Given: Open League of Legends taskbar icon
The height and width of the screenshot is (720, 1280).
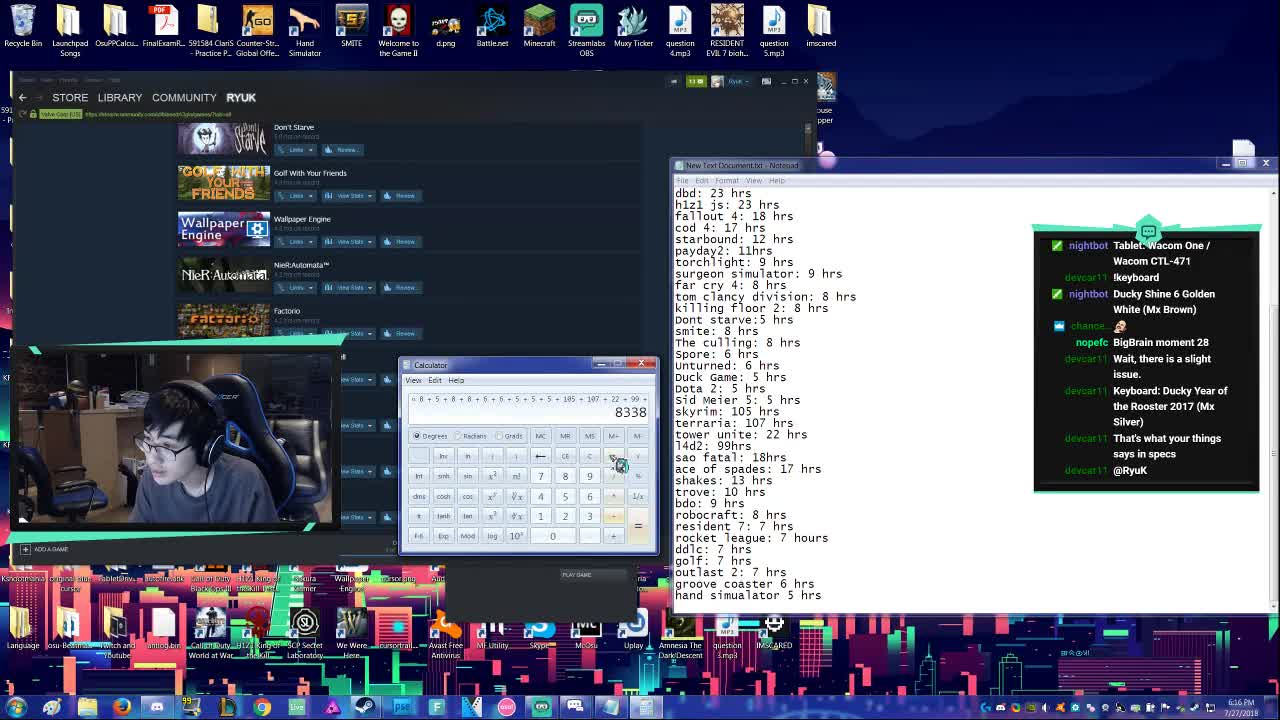Looking at the screenshot, I should [227, 707].
